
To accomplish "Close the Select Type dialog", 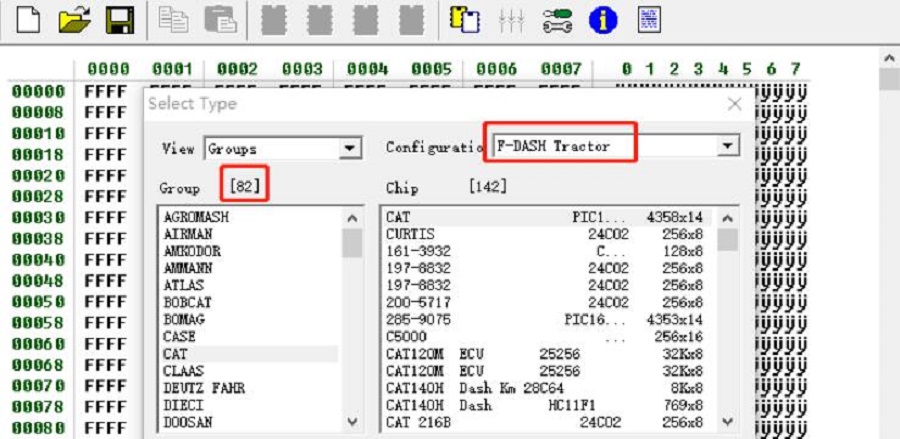I will [x=734, y=104].
